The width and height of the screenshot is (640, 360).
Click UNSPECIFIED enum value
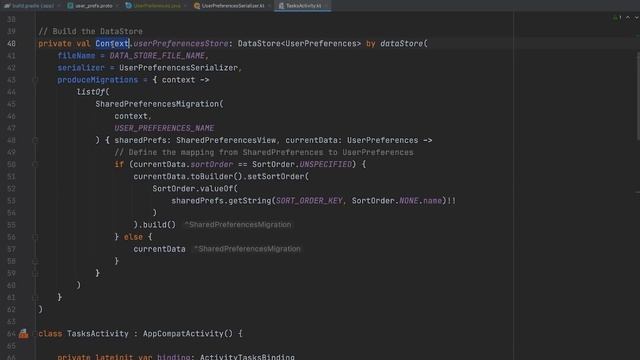326,164
